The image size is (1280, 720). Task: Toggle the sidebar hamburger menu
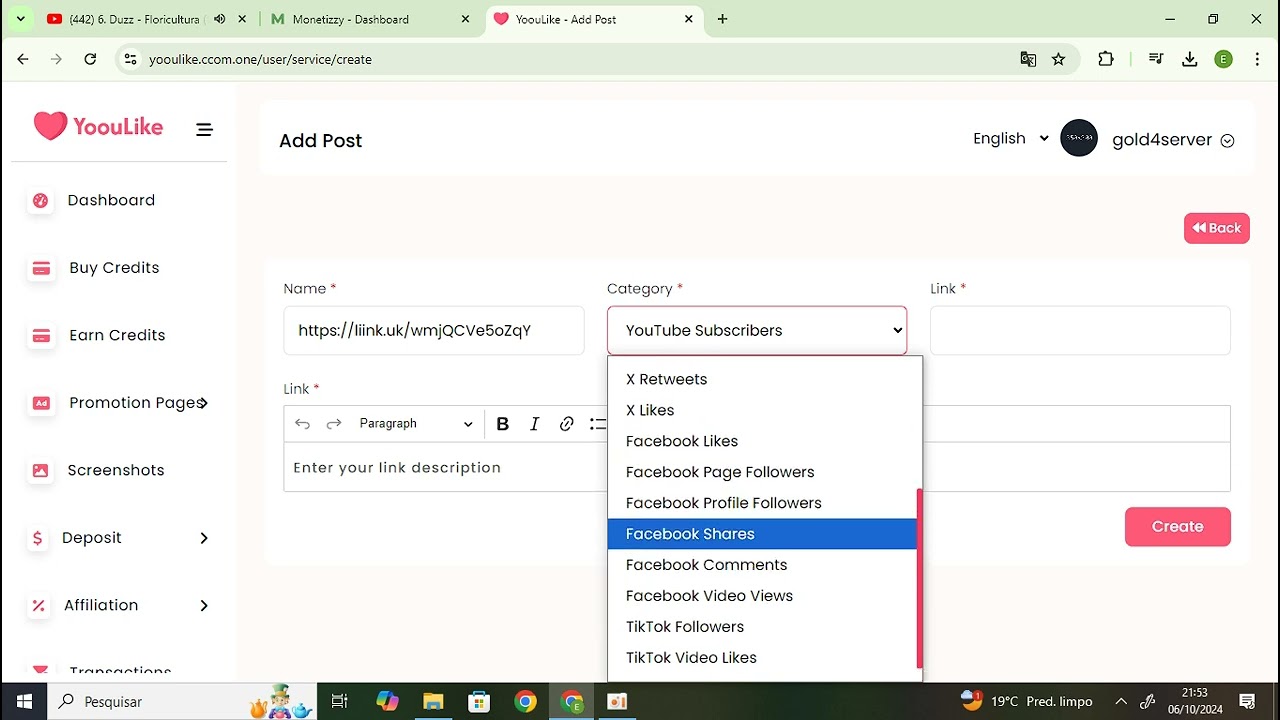click(x=204, y=129)
